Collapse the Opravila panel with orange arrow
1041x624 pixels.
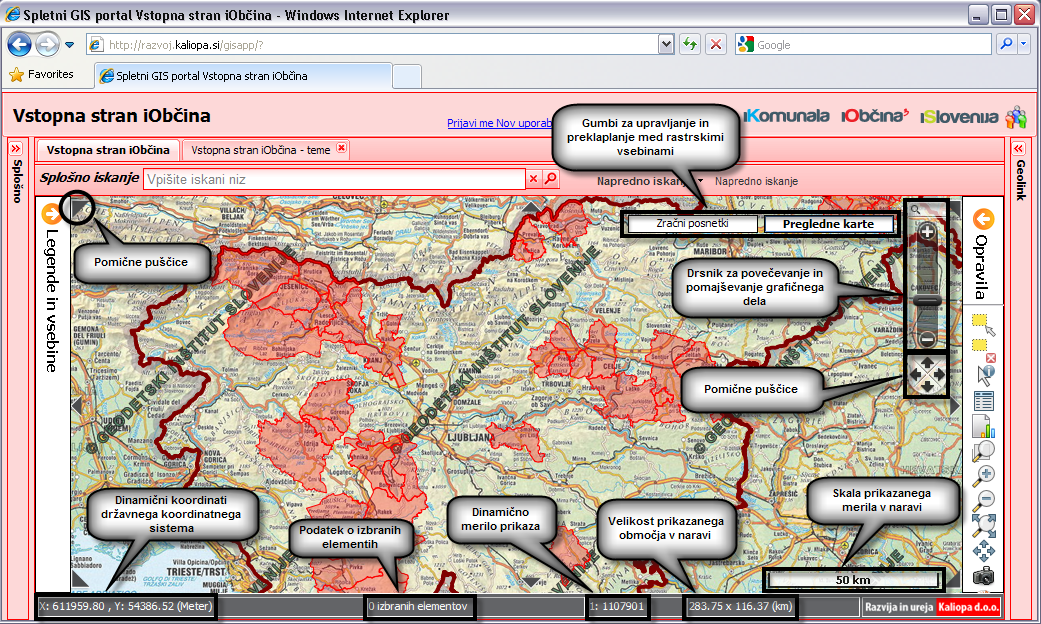(983, 219)
